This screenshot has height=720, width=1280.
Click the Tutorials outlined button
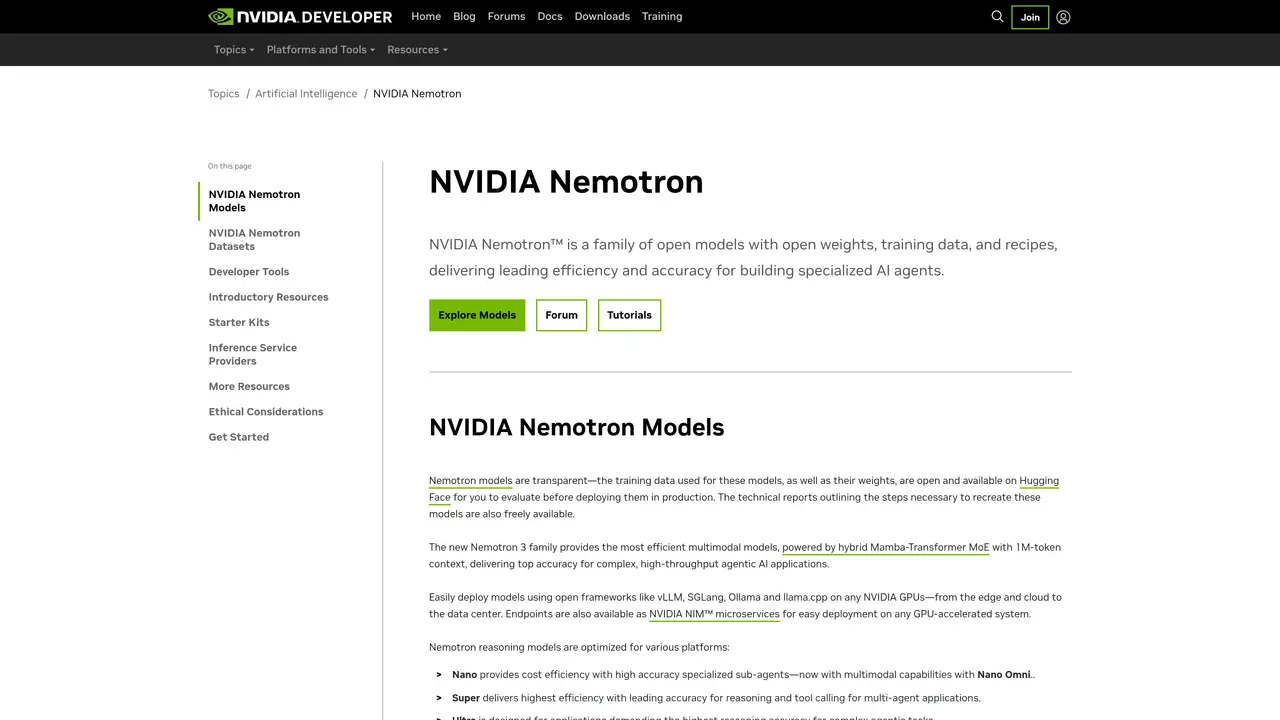tap(629, 315)
